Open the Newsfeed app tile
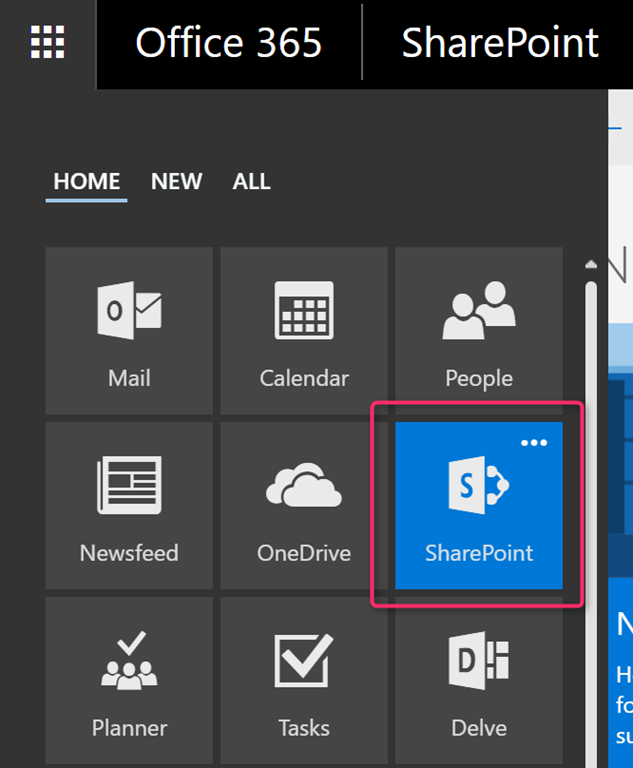The width and height of the screenshot is (633, 768). click(x=129, y=505)
